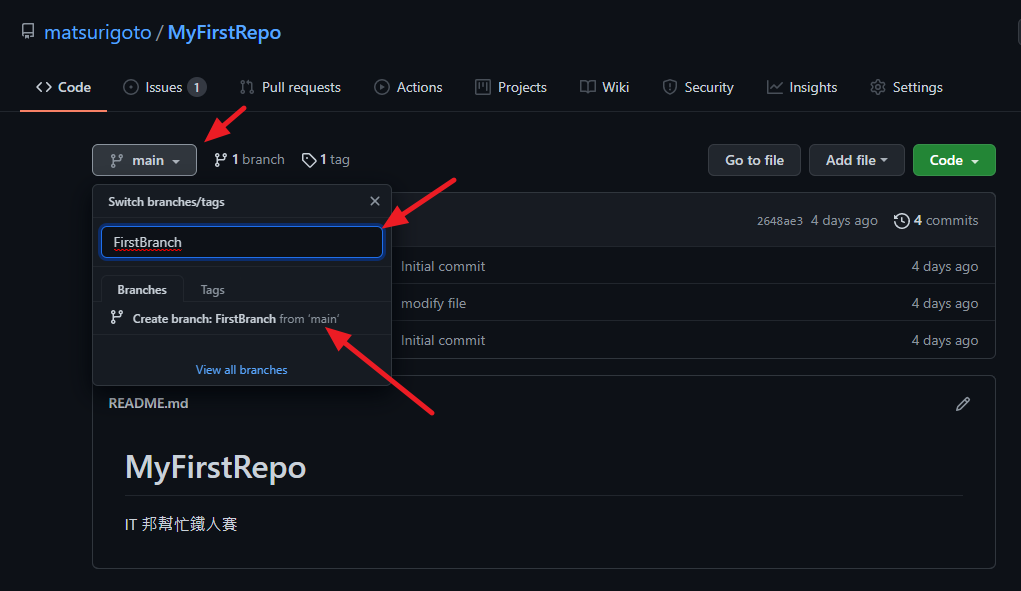Click the Wiki book icon

click(x=587, y=87)
